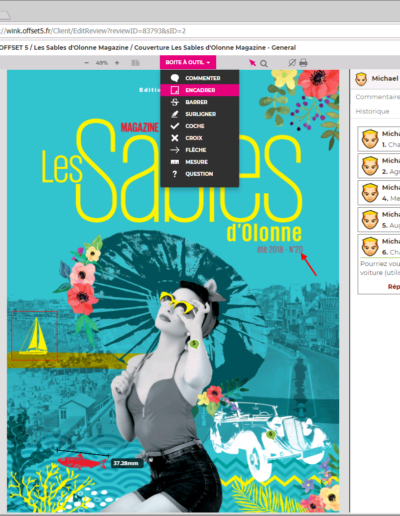Viewport: 400px width, 516px height.
Task: Open the page layout columns icon
Action: point(135,63)
